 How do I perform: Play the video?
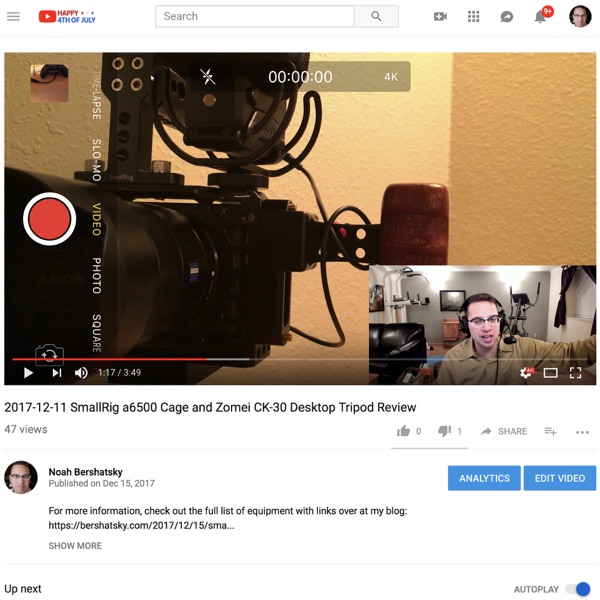point(28,372)
